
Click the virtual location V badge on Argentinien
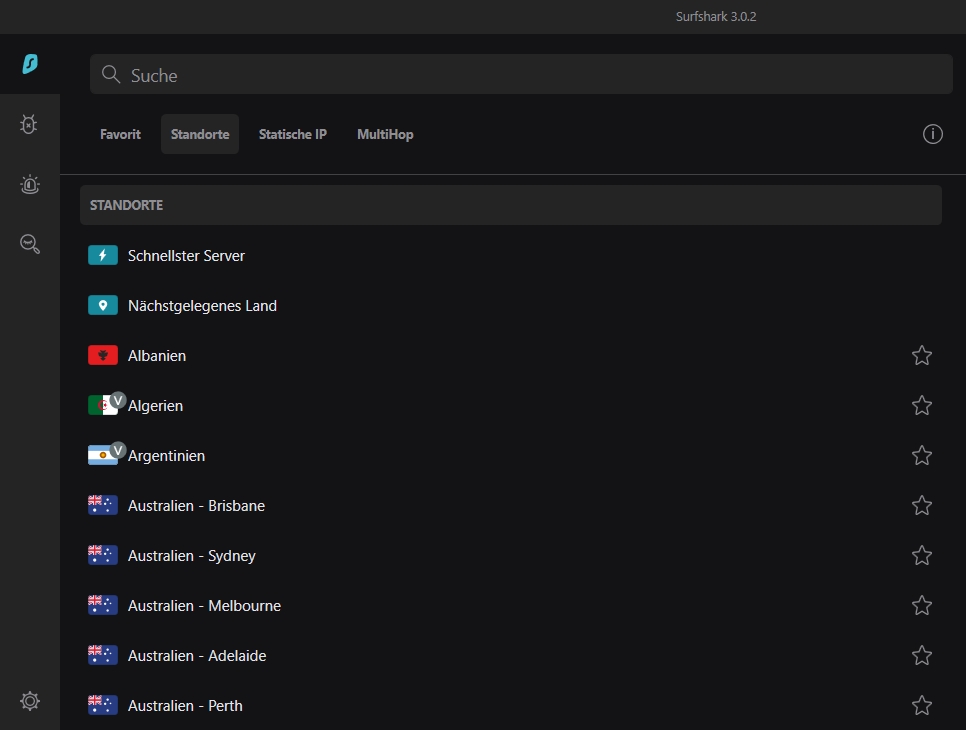coord(118,450)
